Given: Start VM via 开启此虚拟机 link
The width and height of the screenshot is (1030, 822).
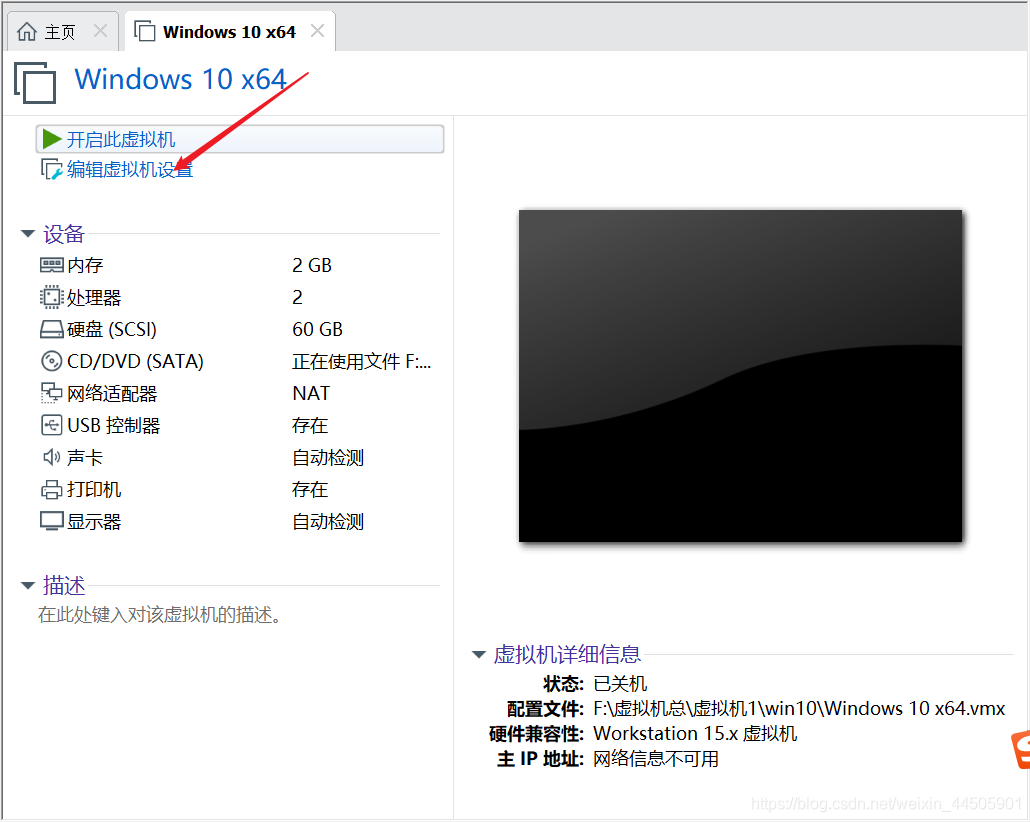Looking at the screenshot, I should tap(121, 139).
